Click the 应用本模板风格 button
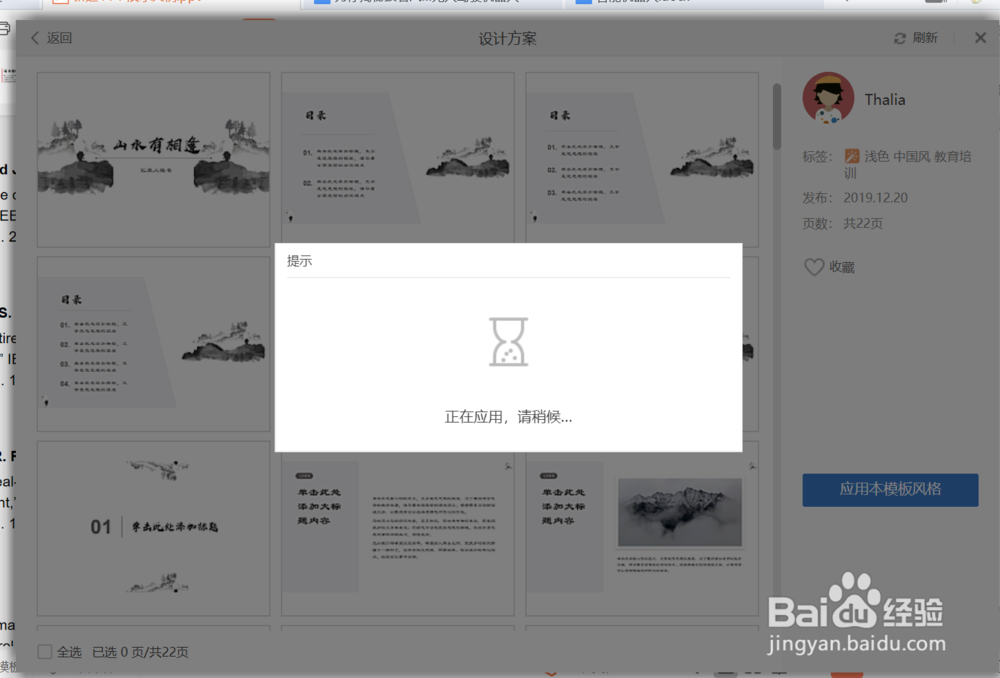This screenshot has height=678, width=1000. pos(890,490)
